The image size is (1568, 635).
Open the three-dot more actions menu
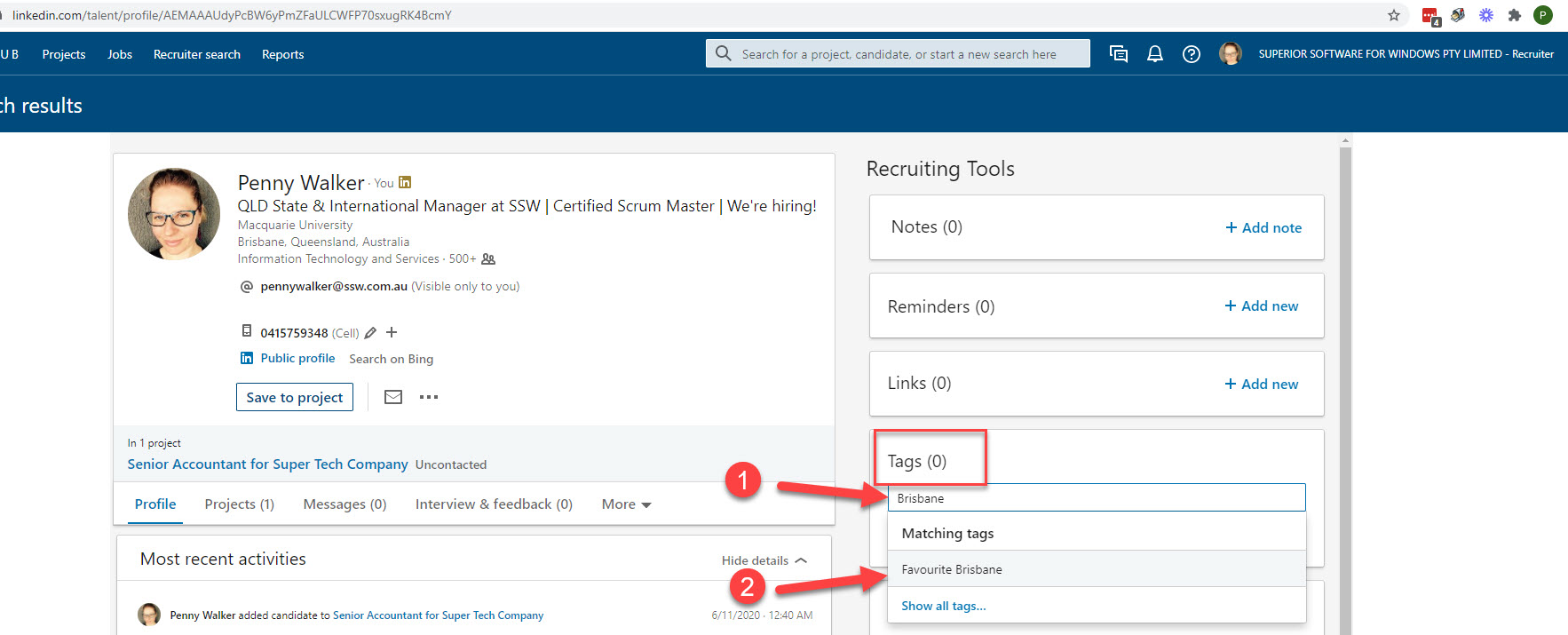tap(429, 397)
